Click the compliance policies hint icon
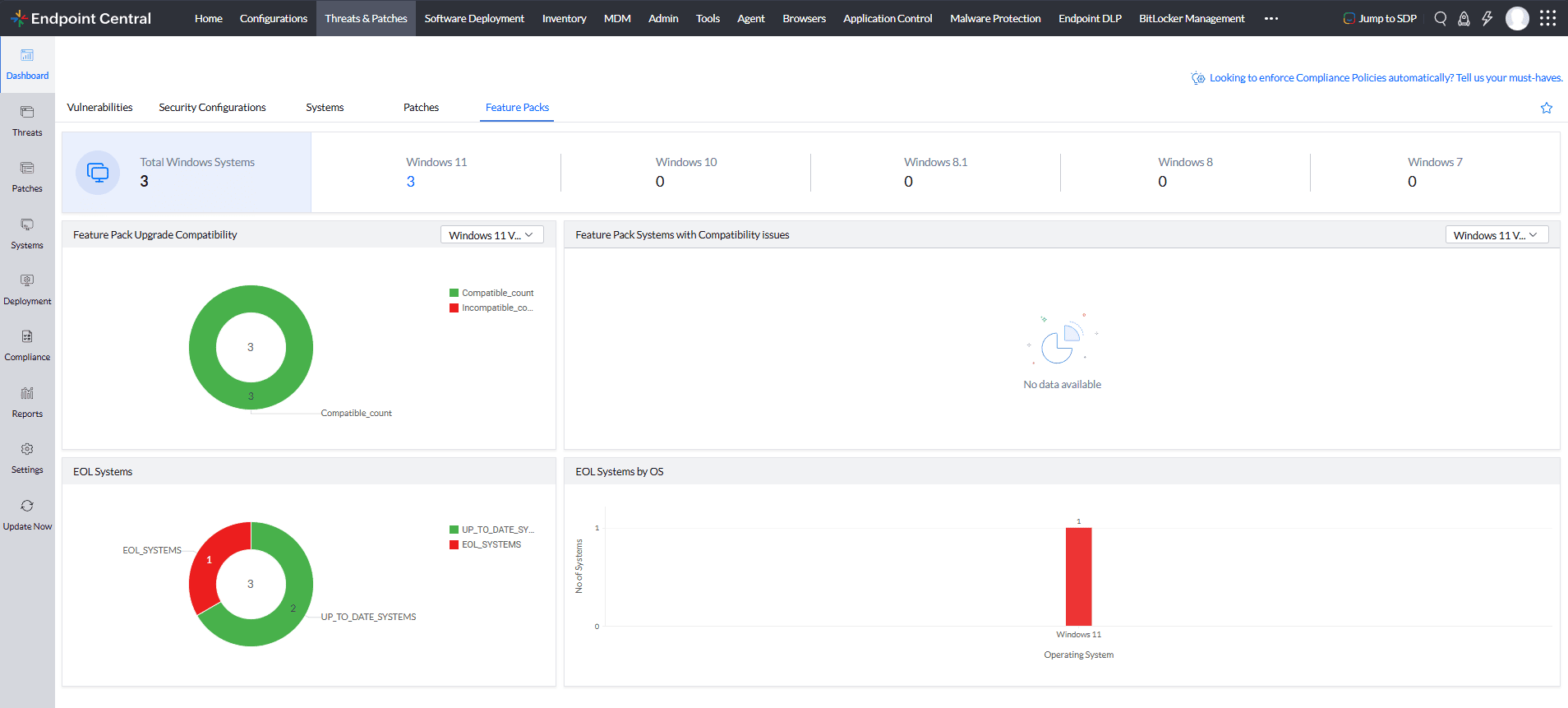Screen dimensions: 1568x708 [x=1198, y=78]
